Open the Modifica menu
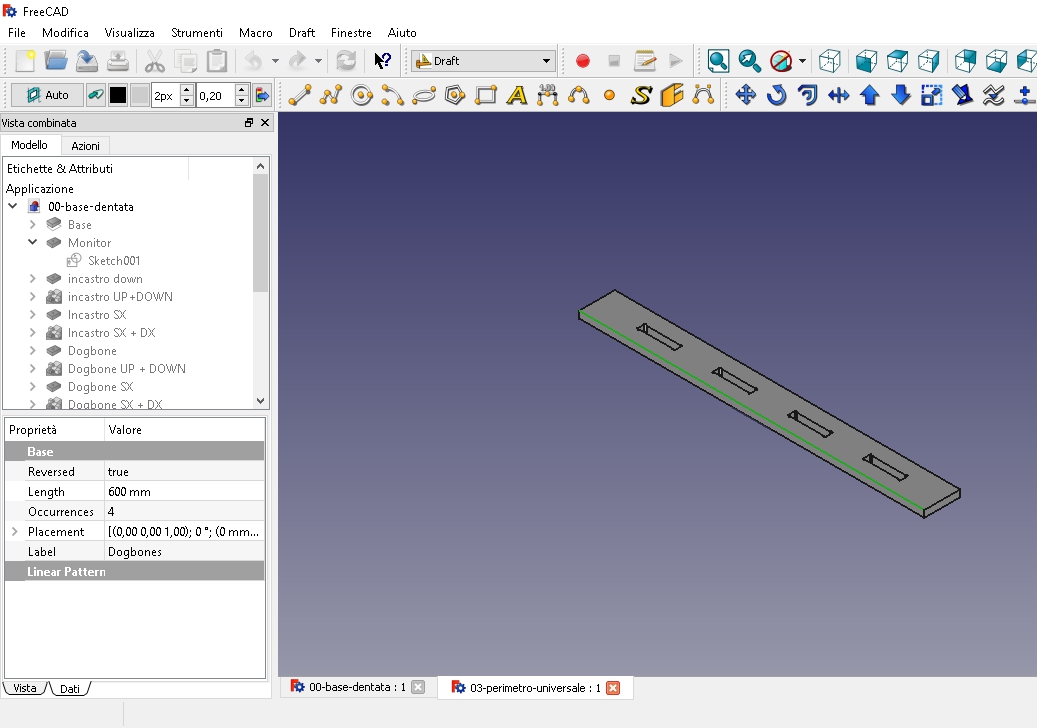The width and height of the screenshot is (1037, 728). (x=65, y=32)
